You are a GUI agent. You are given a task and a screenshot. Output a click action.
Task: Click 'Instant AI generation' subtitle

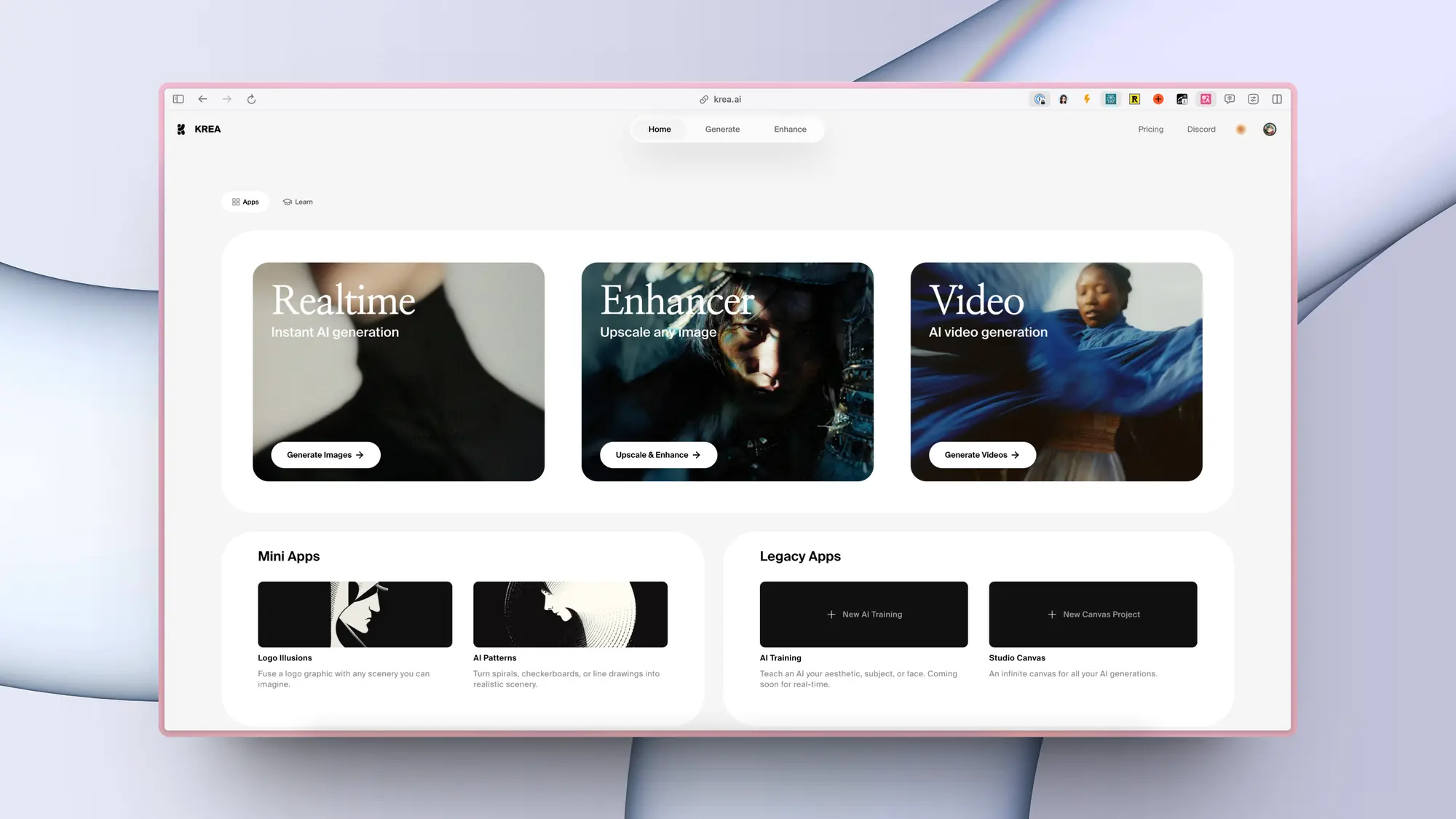pyautogui.click(x=335, y=332)
